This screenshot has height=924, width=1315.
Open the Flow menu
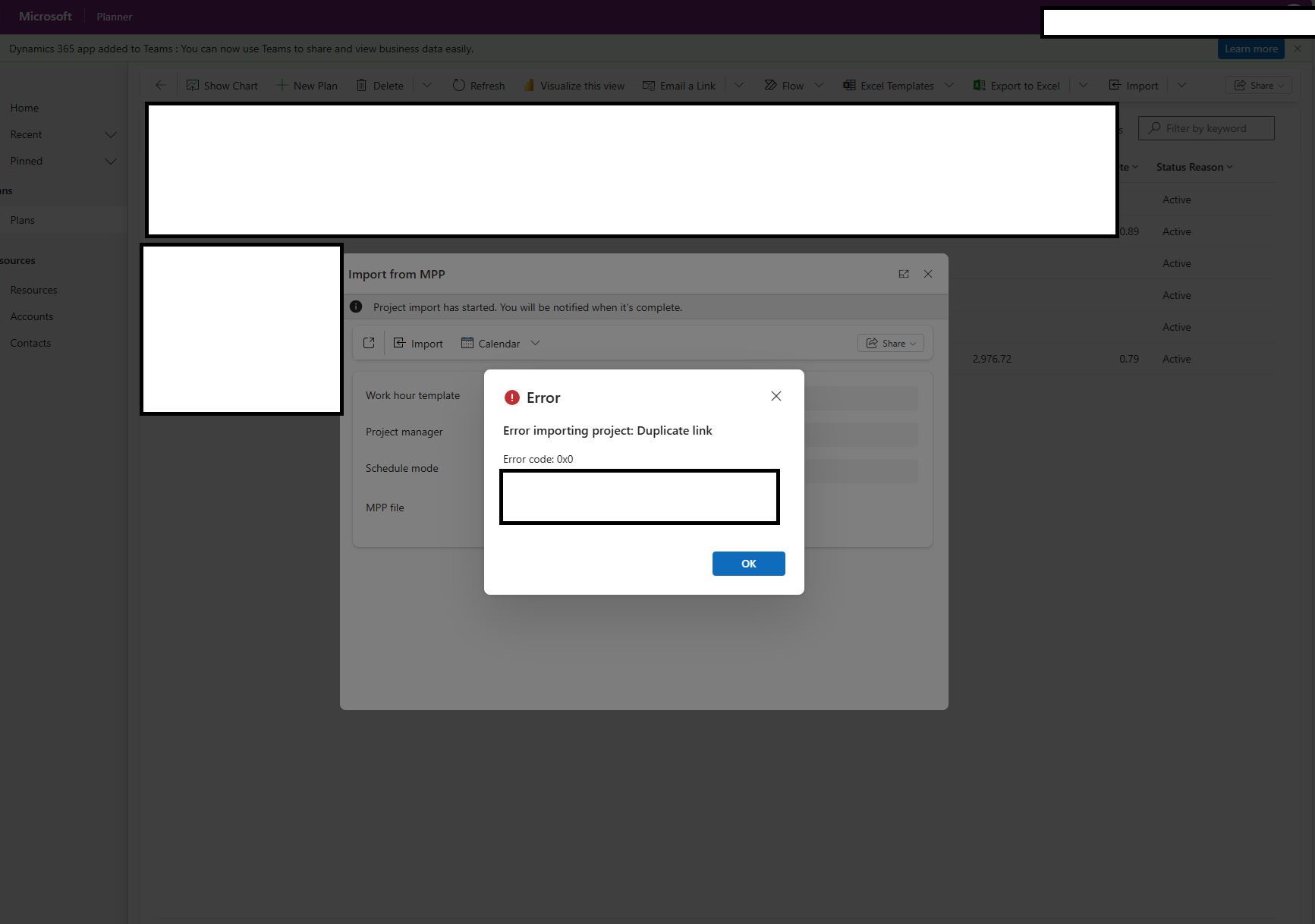[x=784, y=86]
